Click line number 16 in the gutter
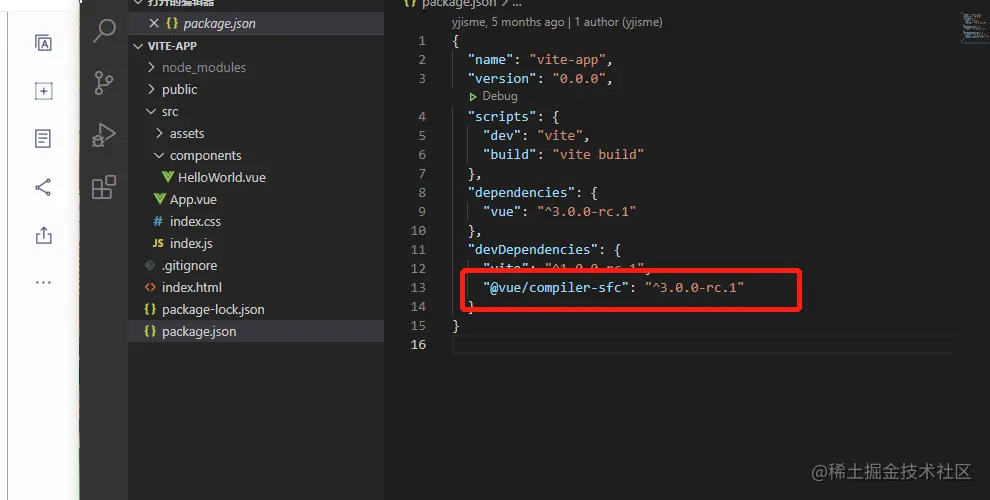This screenshot has height=500, width=990. (418, 344)
